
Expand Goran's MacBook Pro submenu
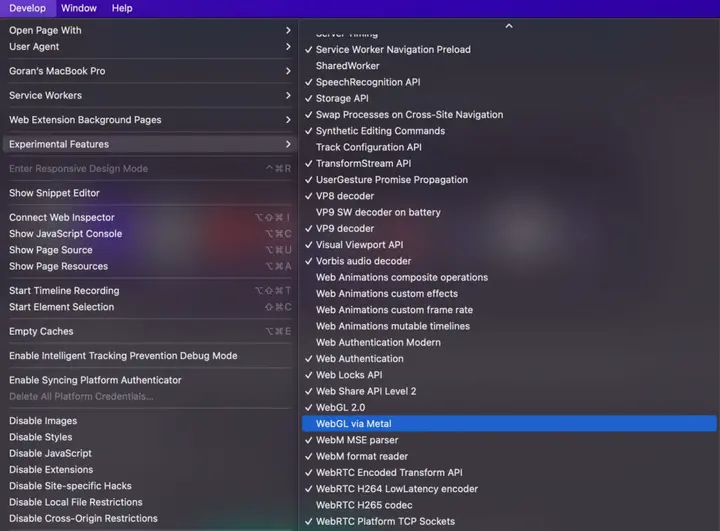(150, 71)
